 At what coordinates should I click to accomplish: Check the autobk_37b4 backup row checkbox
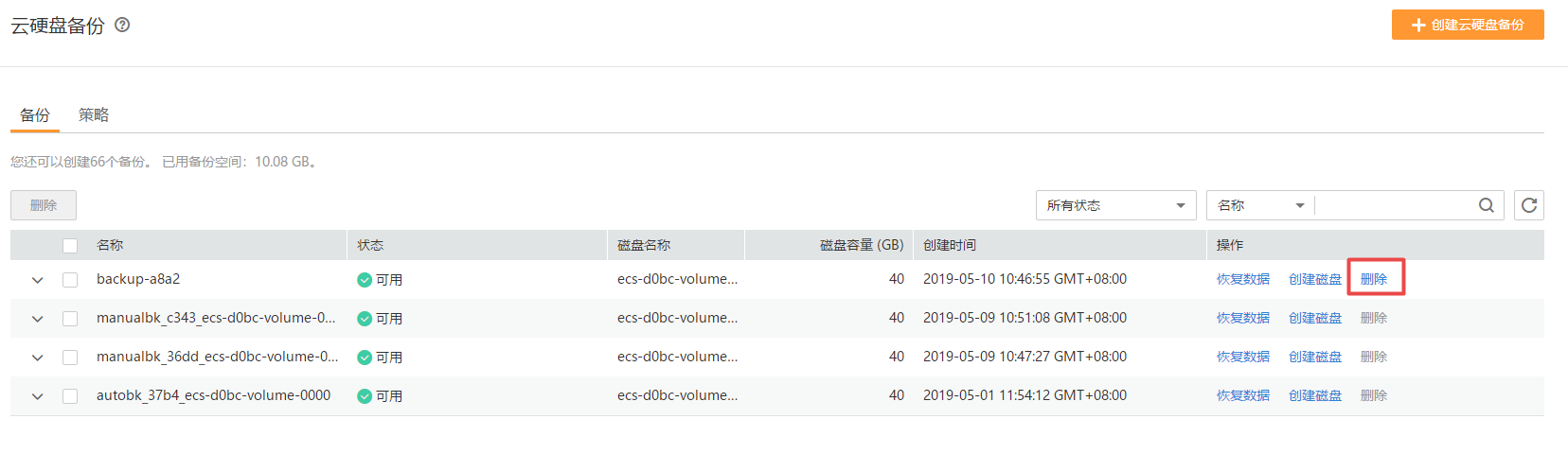pos(70,396)
